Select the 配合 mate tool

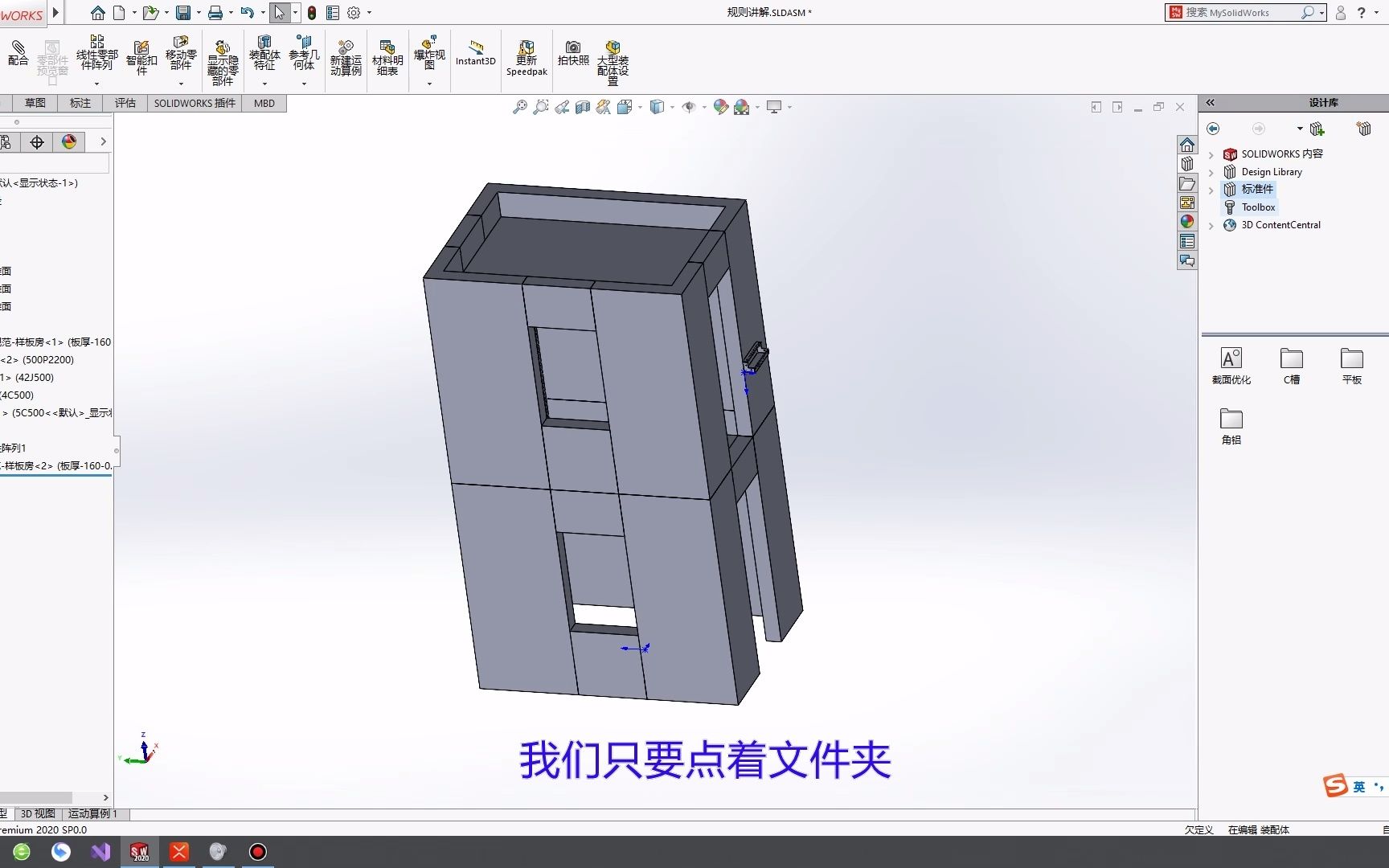[18, 53]
